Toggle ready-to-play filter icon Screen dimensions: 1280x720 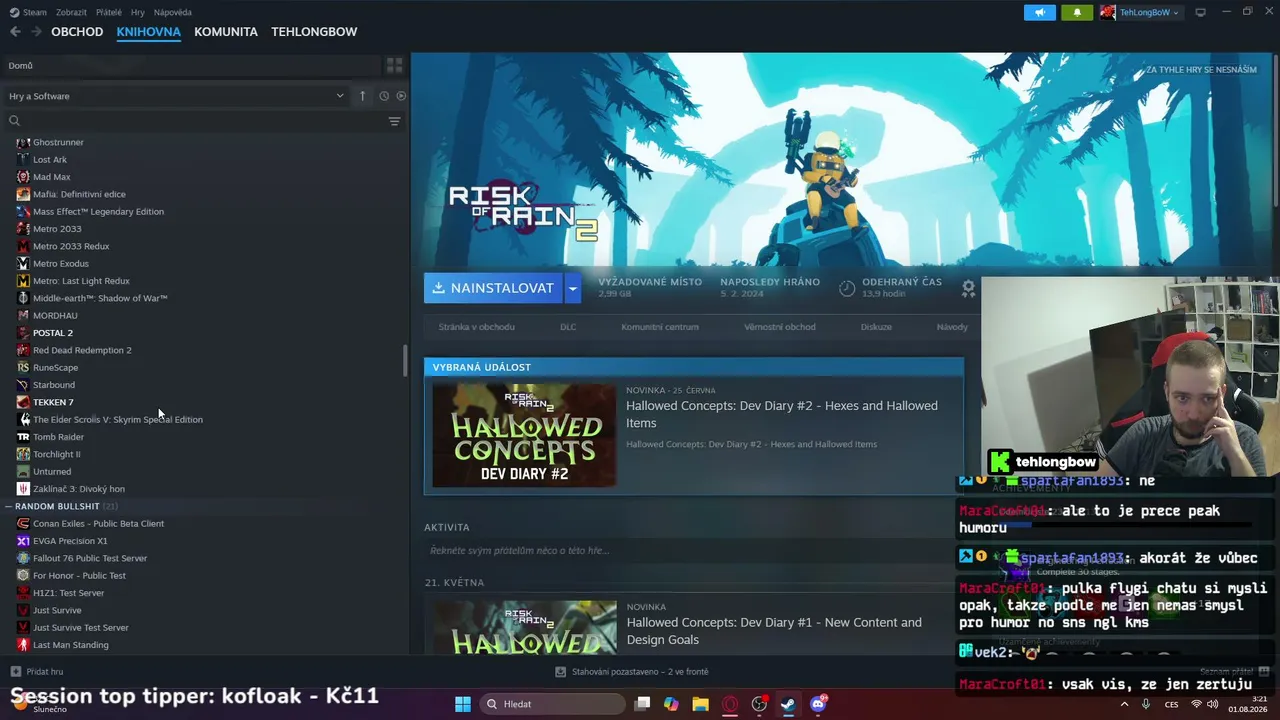401,96
